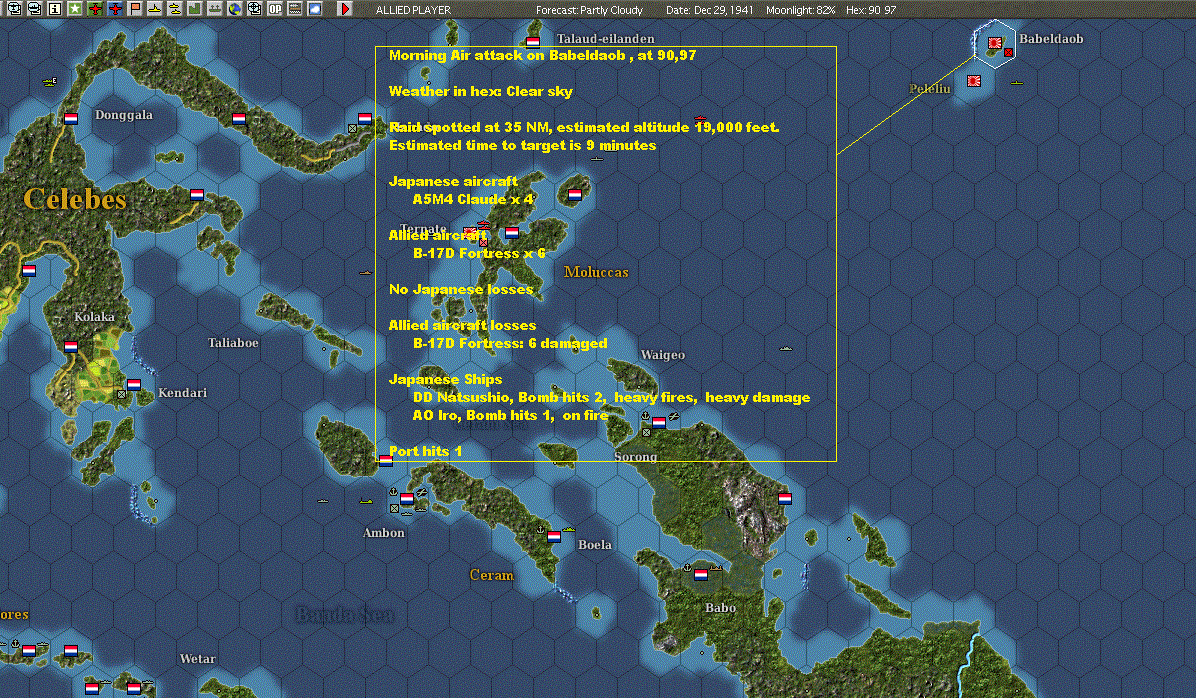Select the Dutch flag base at Boela
This screenshot has height=698, width=1196.
click(x=555, y=536)
